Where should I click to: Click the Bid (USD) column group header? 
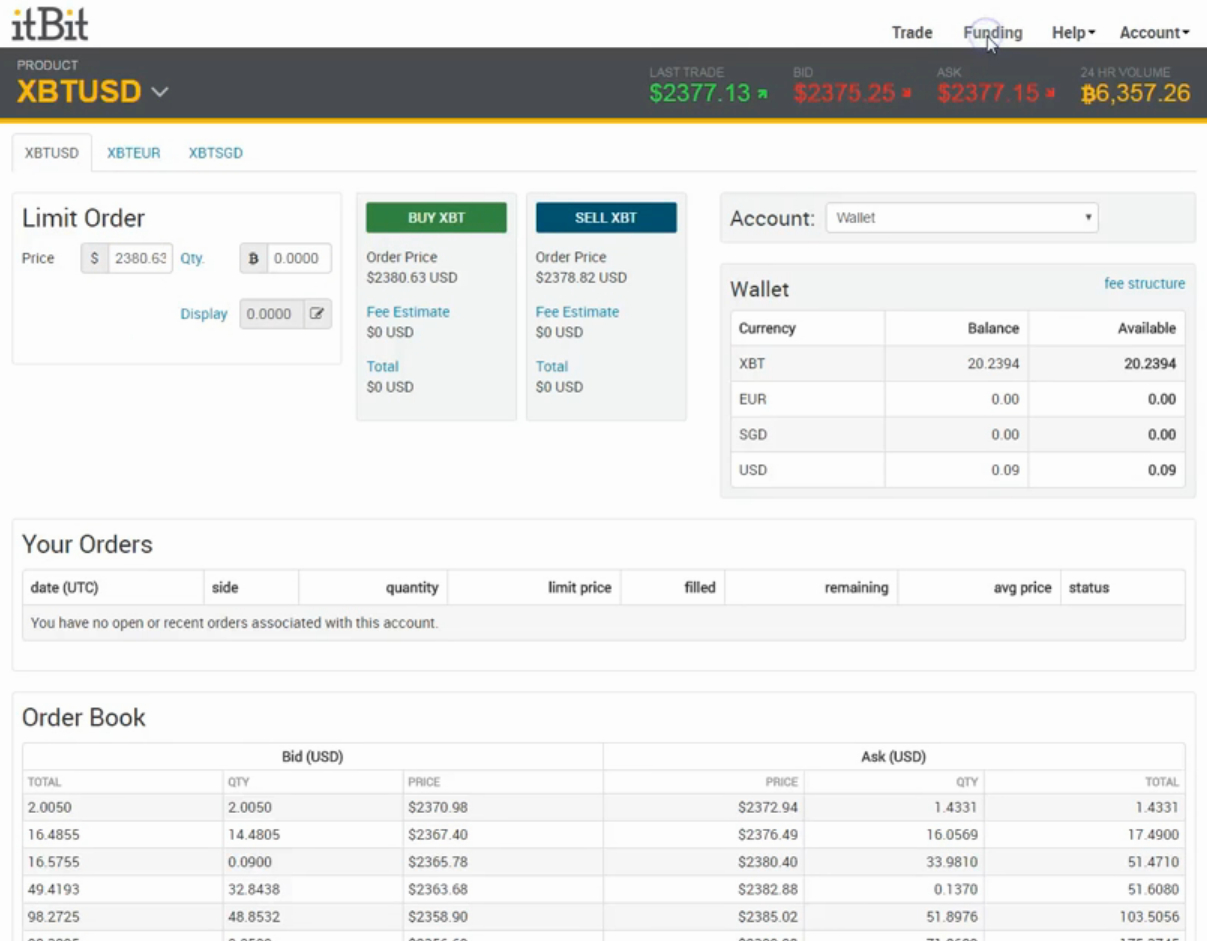click(313, 757)
